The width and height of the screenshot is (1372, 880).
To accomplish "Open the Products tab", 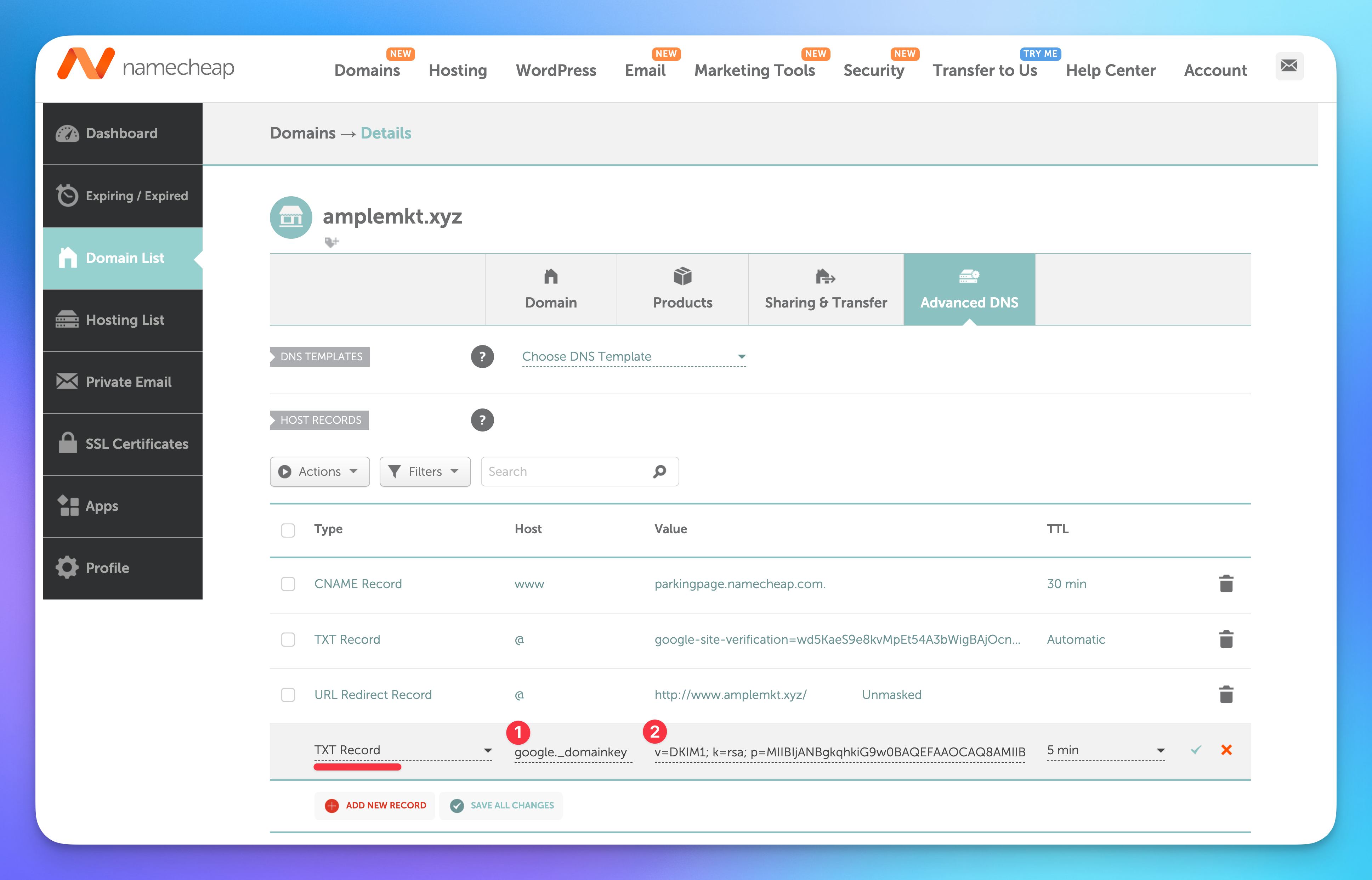I will pos(682,290).
